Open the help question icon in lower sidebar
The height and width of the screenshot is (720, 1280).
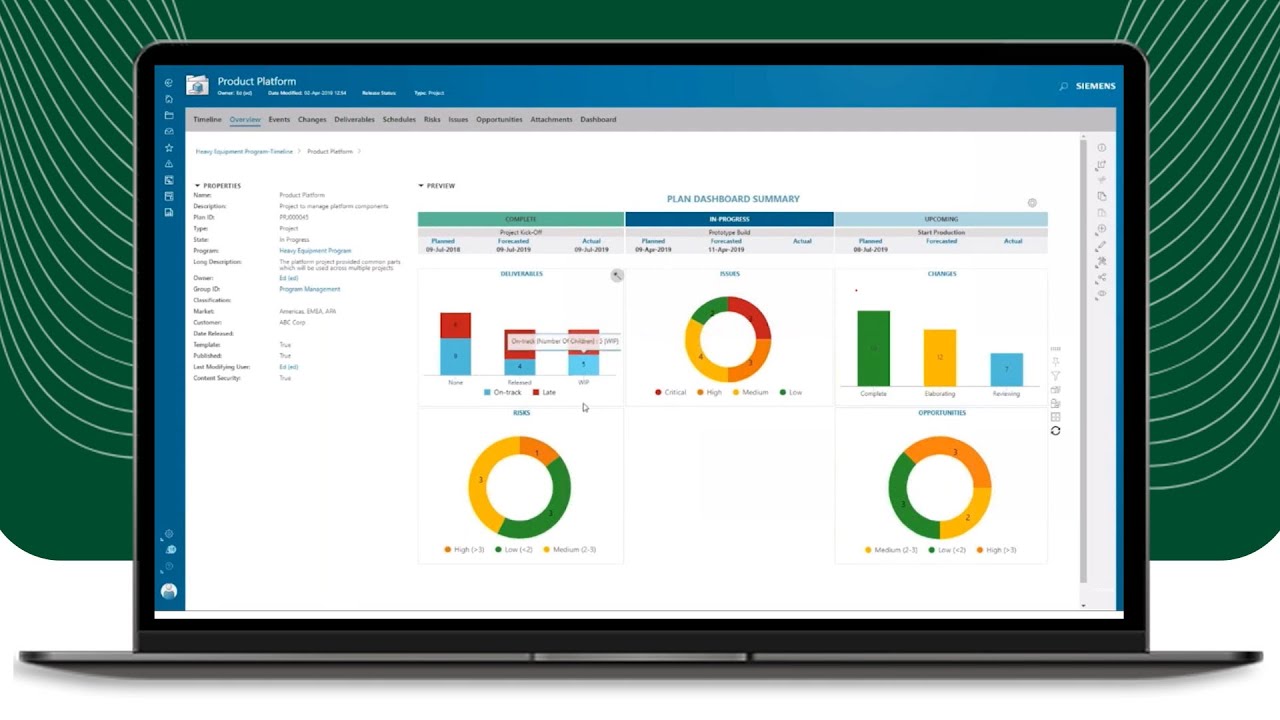(x=169, y=567)
